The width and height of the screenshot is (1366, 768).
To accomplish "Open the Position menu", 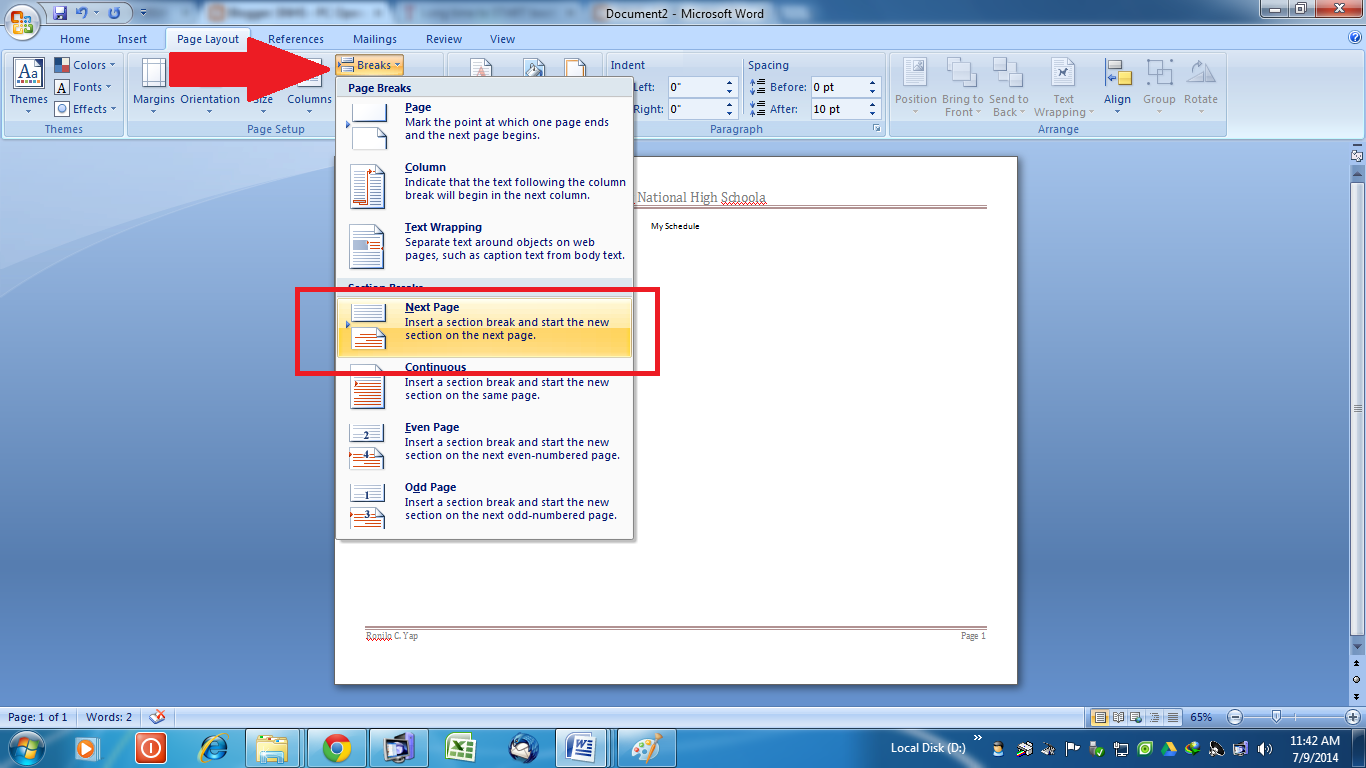I will [916, 87].
